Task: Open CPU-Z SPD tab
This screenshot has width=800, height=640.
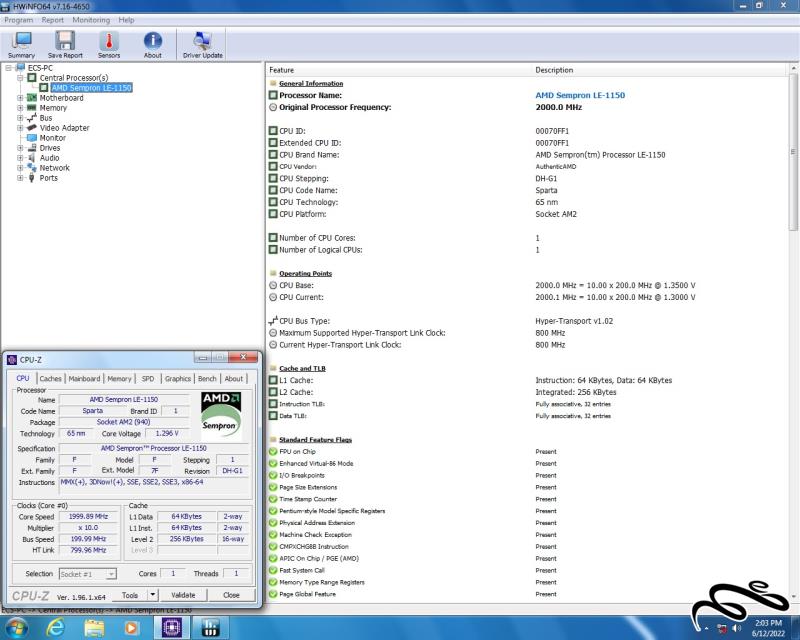Action: click(148, 378)
